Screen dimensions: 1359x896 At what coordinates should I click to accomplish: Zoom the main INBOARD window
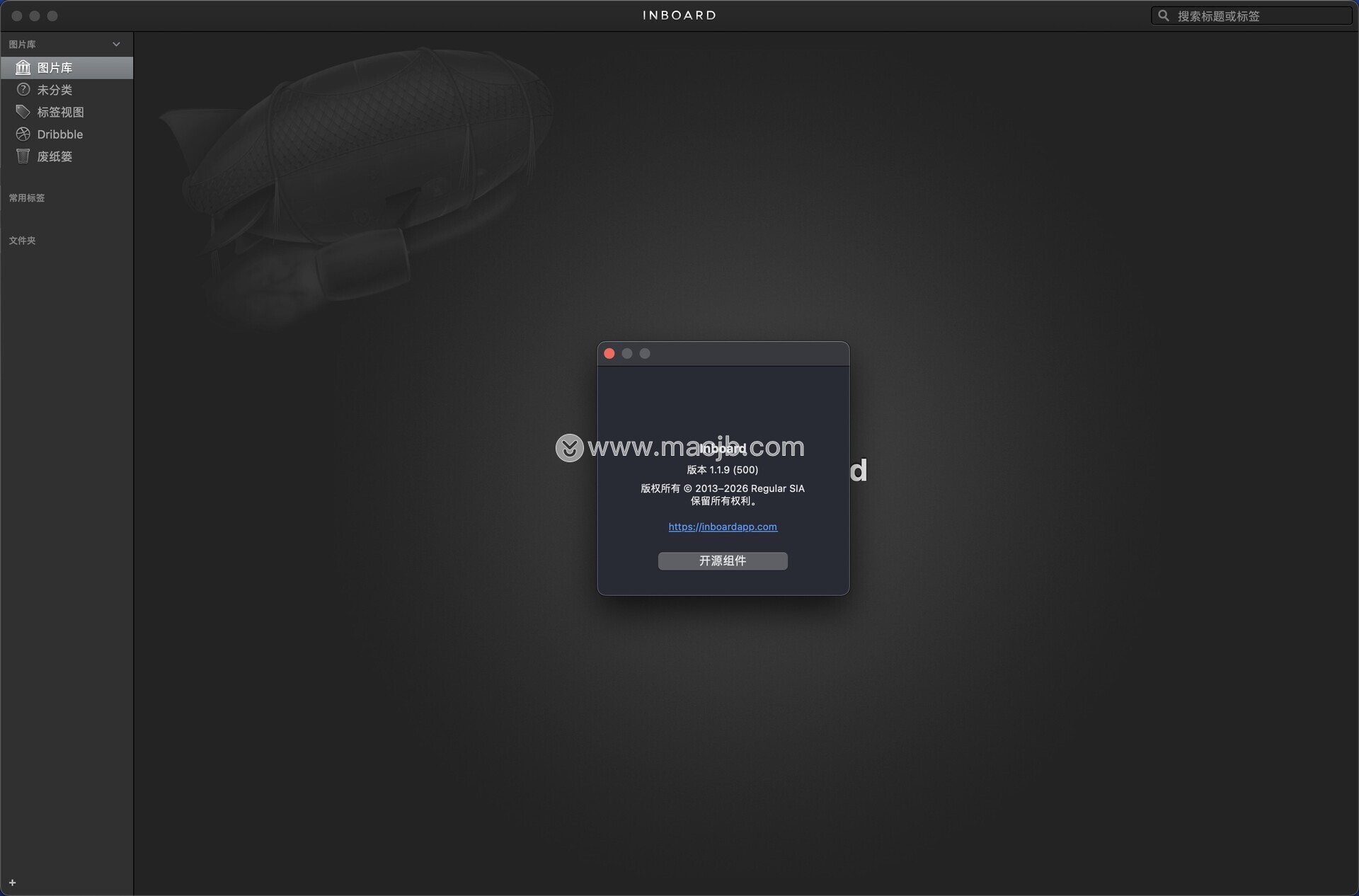coord(52,16)
